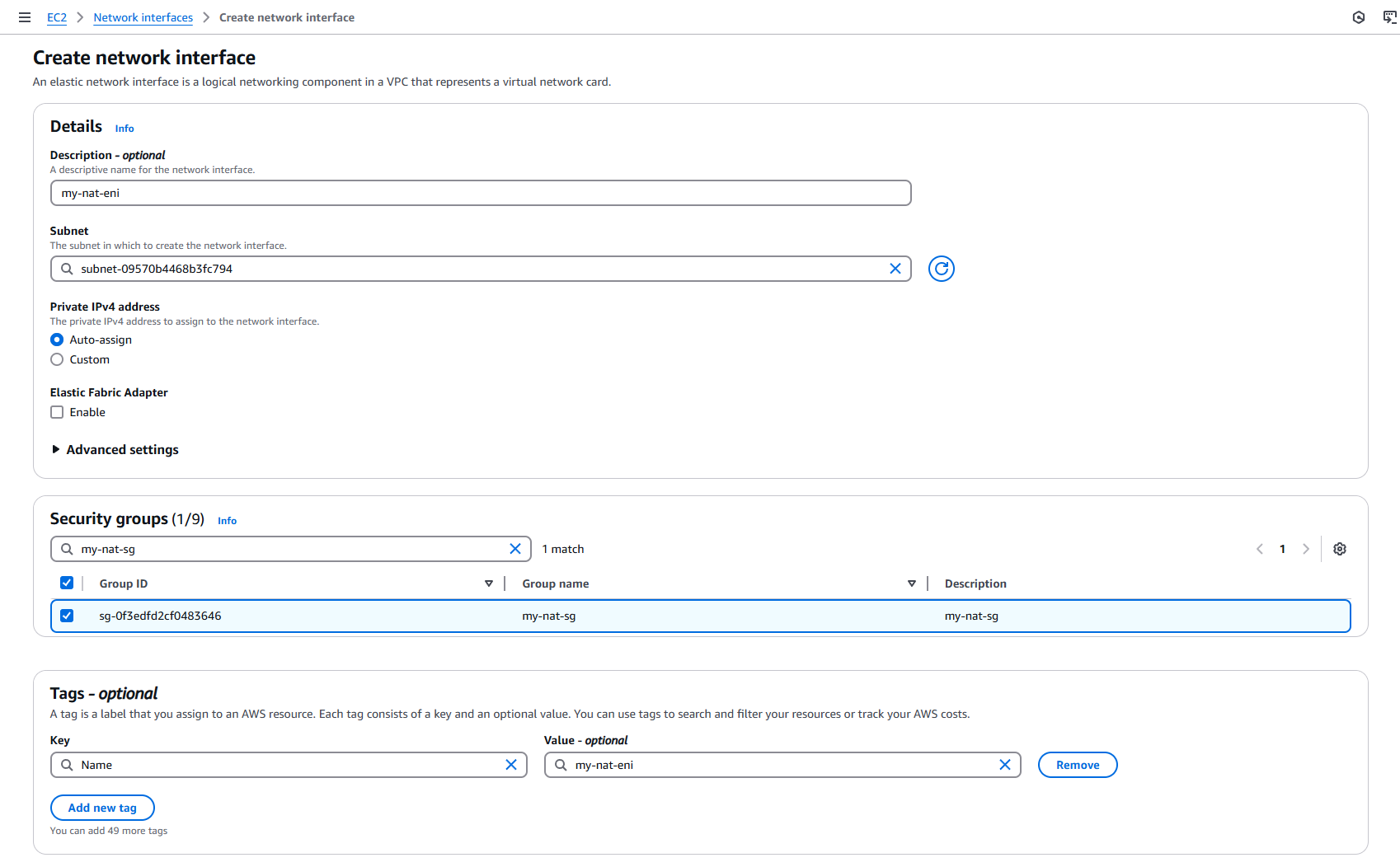The width and height of the screenshot is (1400, 867).
Task: Click the Group name column header
Action: (556, 583)
